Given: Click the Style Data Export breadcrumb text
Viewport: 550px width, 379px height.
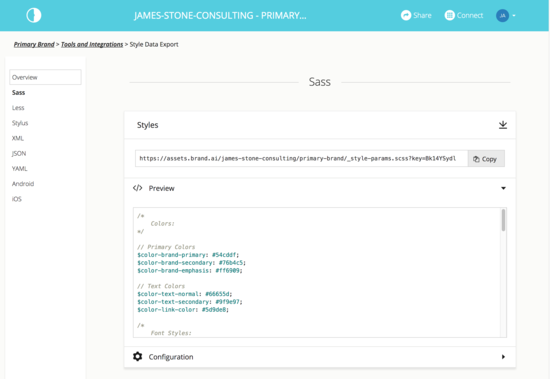Looking at the screenshot, I should pyautogui.click(x=154, y=45).
